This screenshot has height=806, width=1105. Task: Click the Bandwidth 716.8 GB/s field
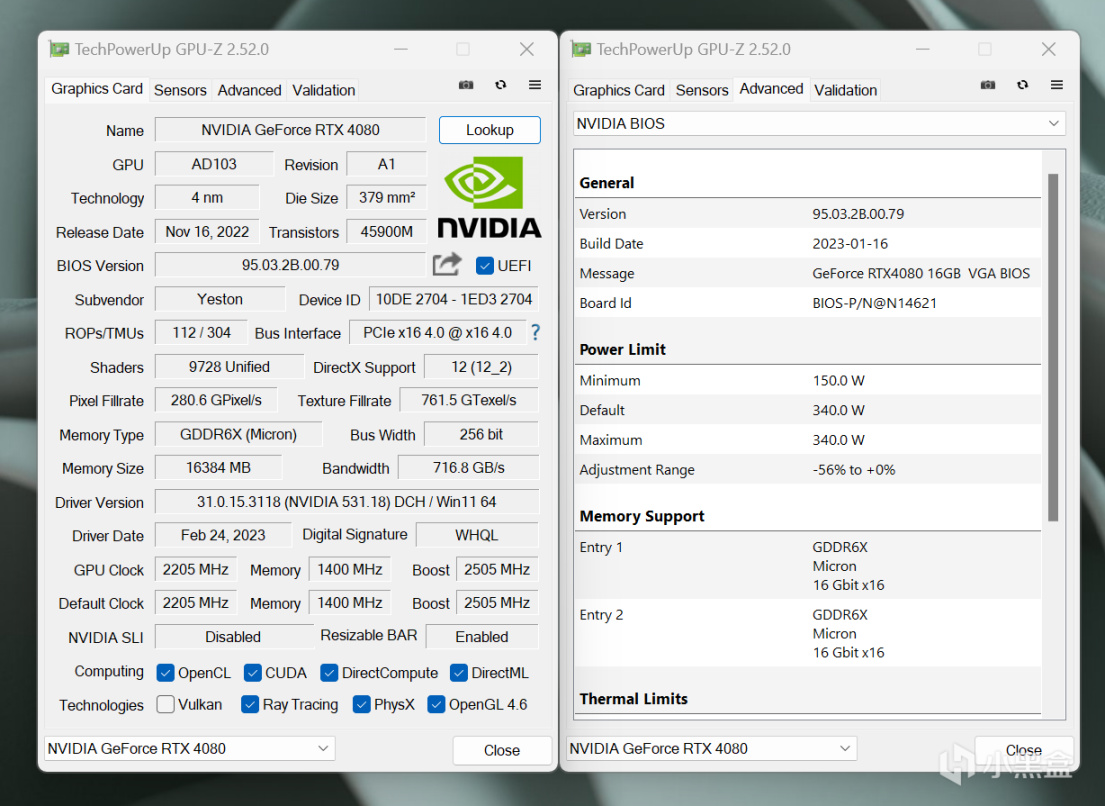pyautogui.click(x=469, y=468)
